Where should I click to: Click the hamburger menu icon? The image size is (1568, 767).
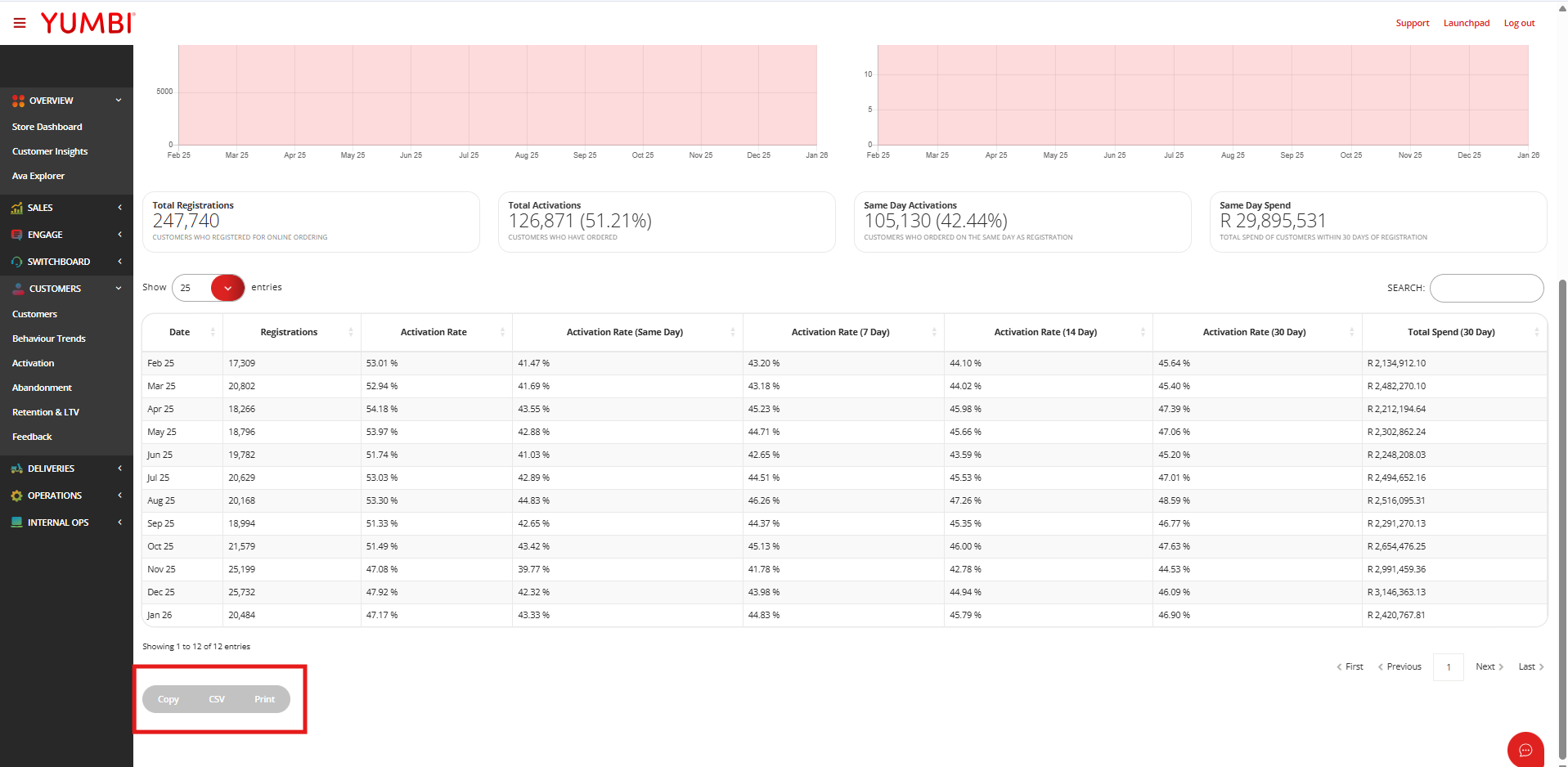pyautogui.click(x=20, y=23)
